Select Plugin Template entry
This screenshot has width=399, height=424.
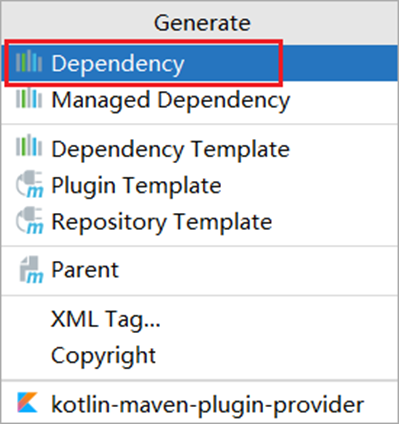[200, 185]
